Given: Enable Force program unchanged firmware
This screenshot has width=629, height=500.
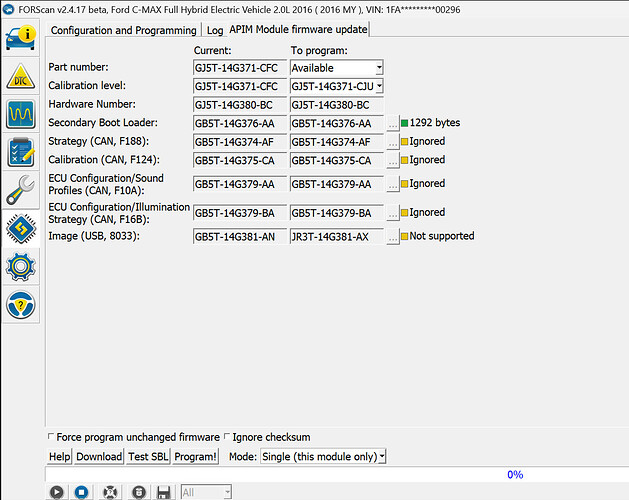Looking at the screenshot, I should click(x=51, y=436).
